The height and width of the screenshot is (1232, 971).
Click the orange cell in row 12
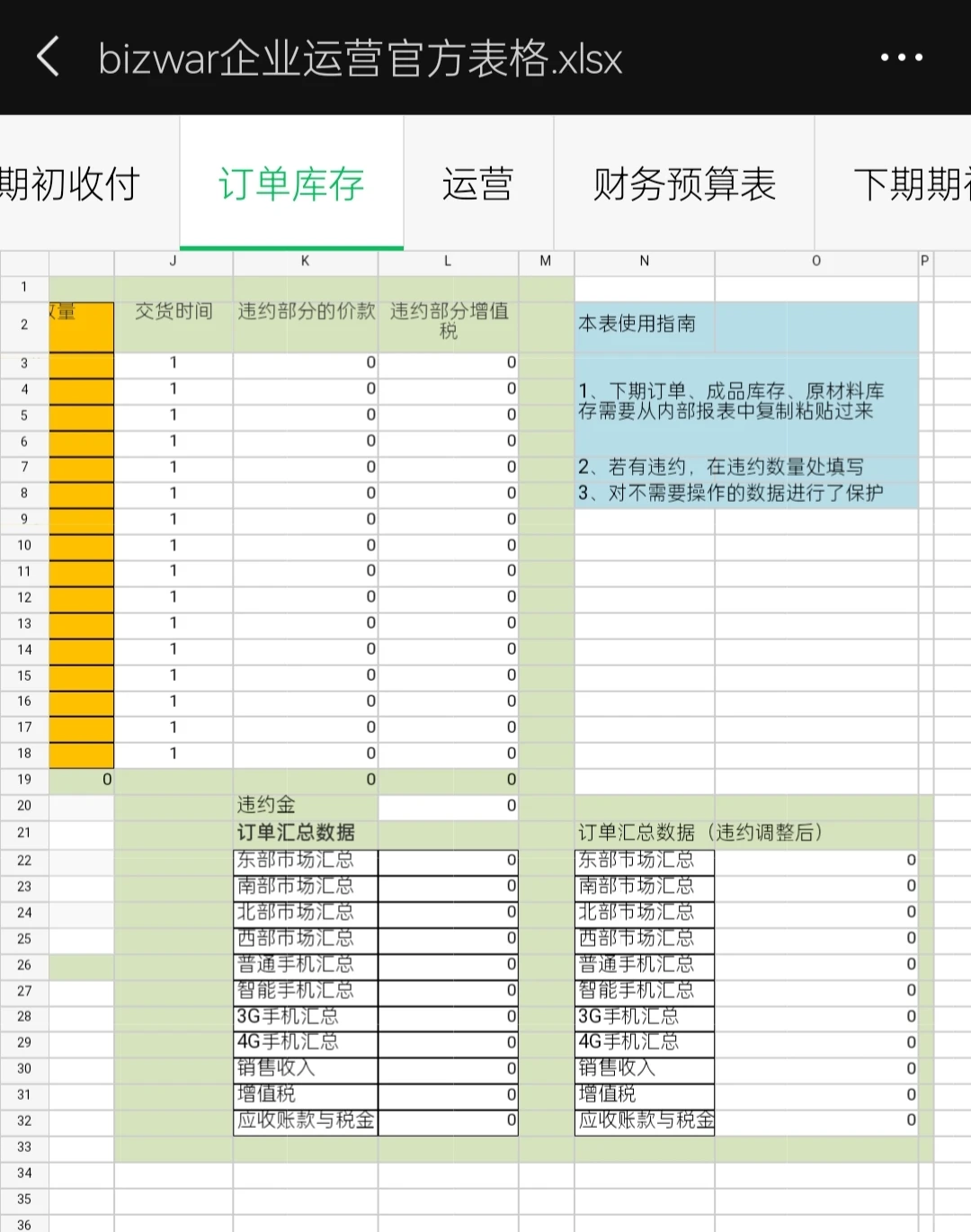tap(82, 598)
